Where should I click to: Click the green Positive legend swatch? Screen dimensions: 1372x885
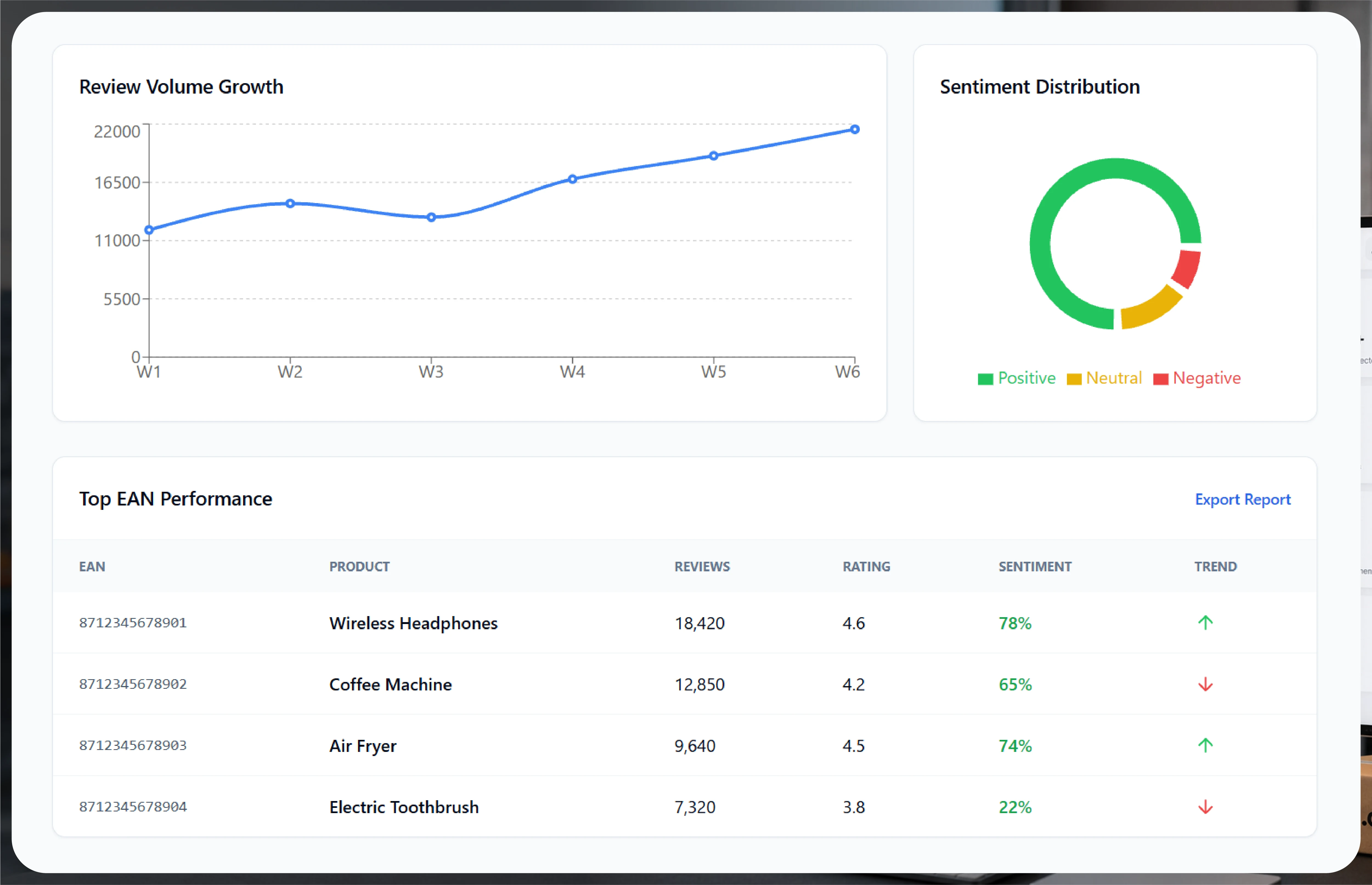[x=985, y=379]
